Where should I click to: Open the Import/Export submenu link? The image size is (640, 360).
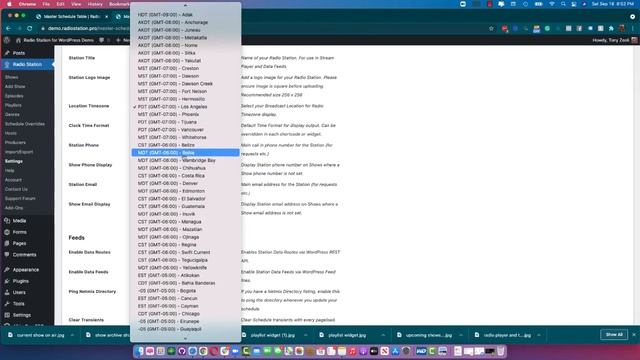19,152
